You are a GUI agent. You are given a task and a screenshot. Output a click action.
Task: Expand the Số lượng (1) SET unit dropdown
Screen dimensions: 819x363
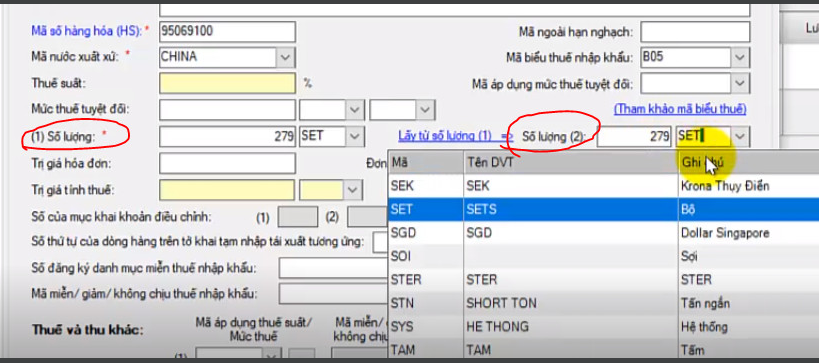pyautogui.click(x=355, y=136)
